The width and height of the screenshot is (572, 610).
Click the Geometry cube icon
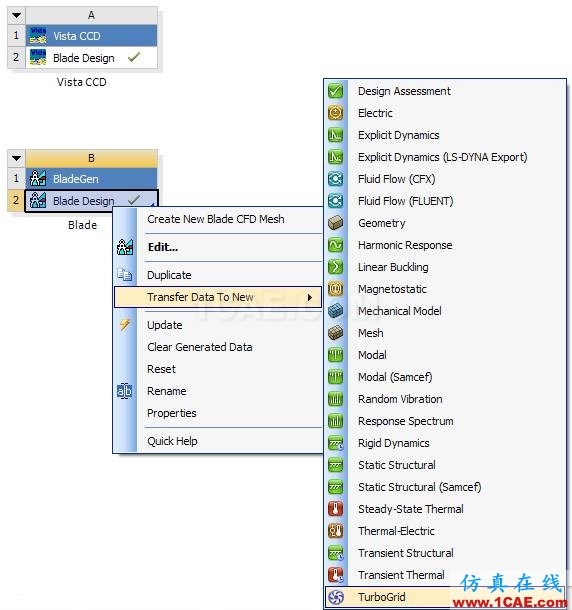point(335,223)
